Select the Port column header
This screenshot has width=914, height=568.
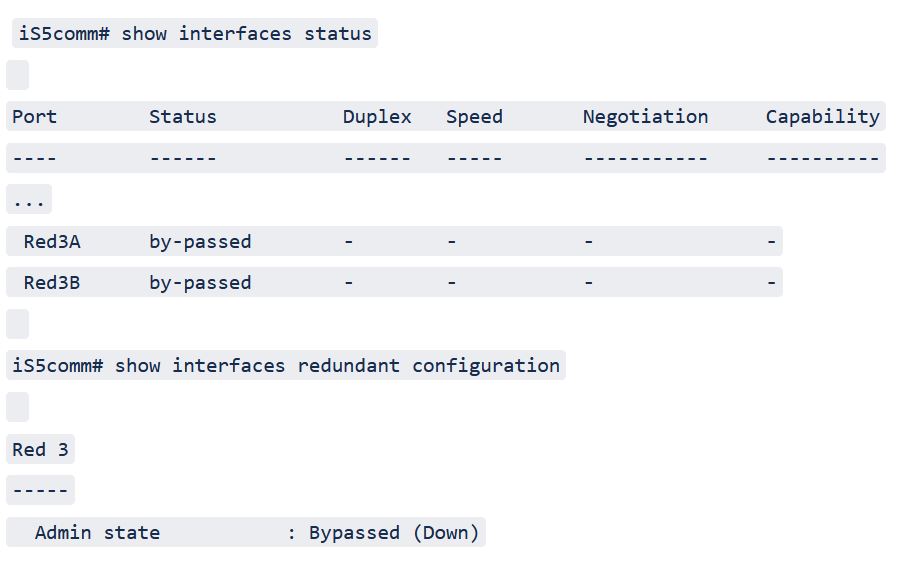pyautogui.click(x=34, y=117)
